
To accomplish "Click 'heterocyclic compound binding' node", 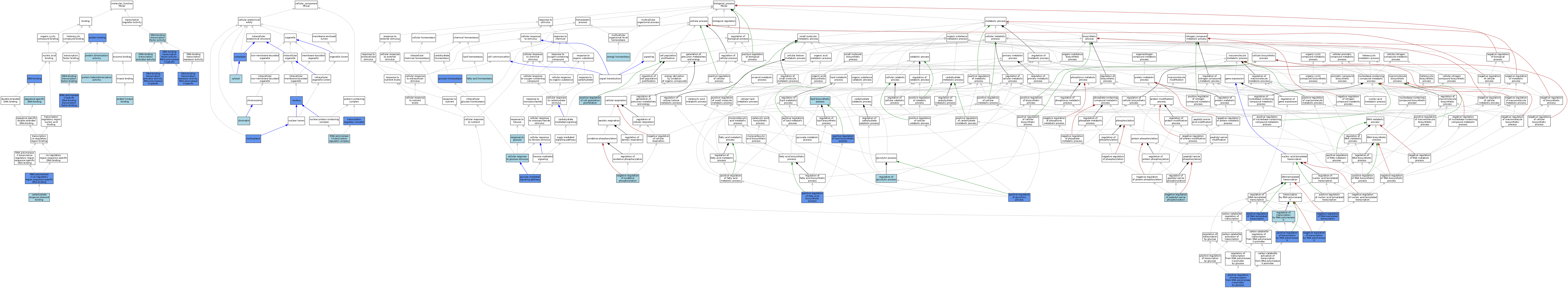I will coord(74,38).
